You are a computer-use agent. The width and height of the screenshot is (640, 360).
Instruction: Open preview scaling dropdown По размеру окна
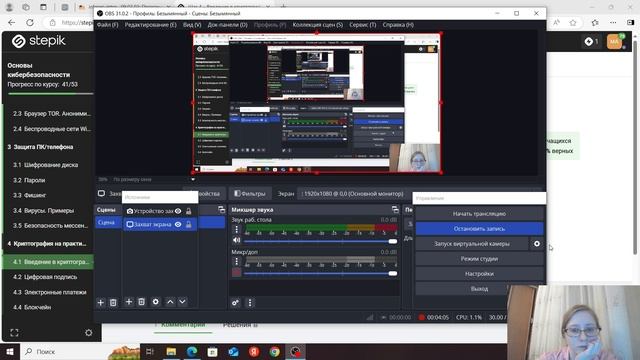coord(193,179)
